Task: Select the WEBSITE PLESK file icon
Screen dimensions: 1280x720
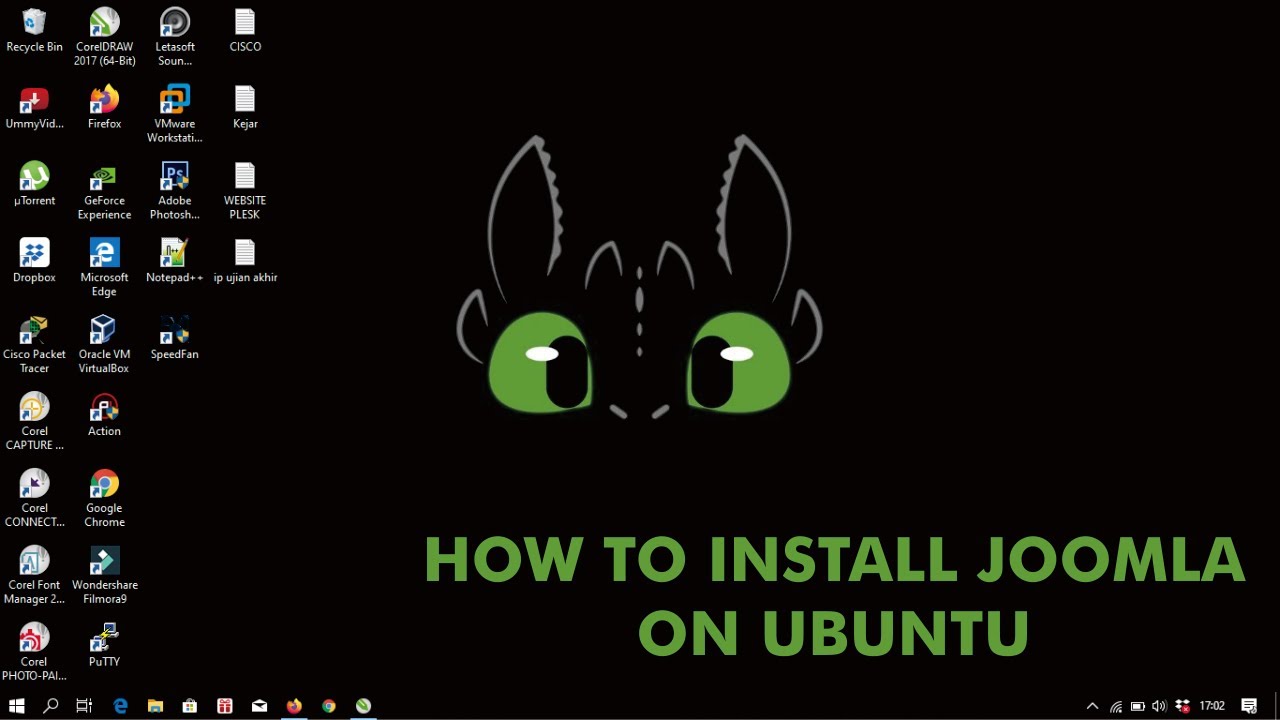Action: [245, 191]
